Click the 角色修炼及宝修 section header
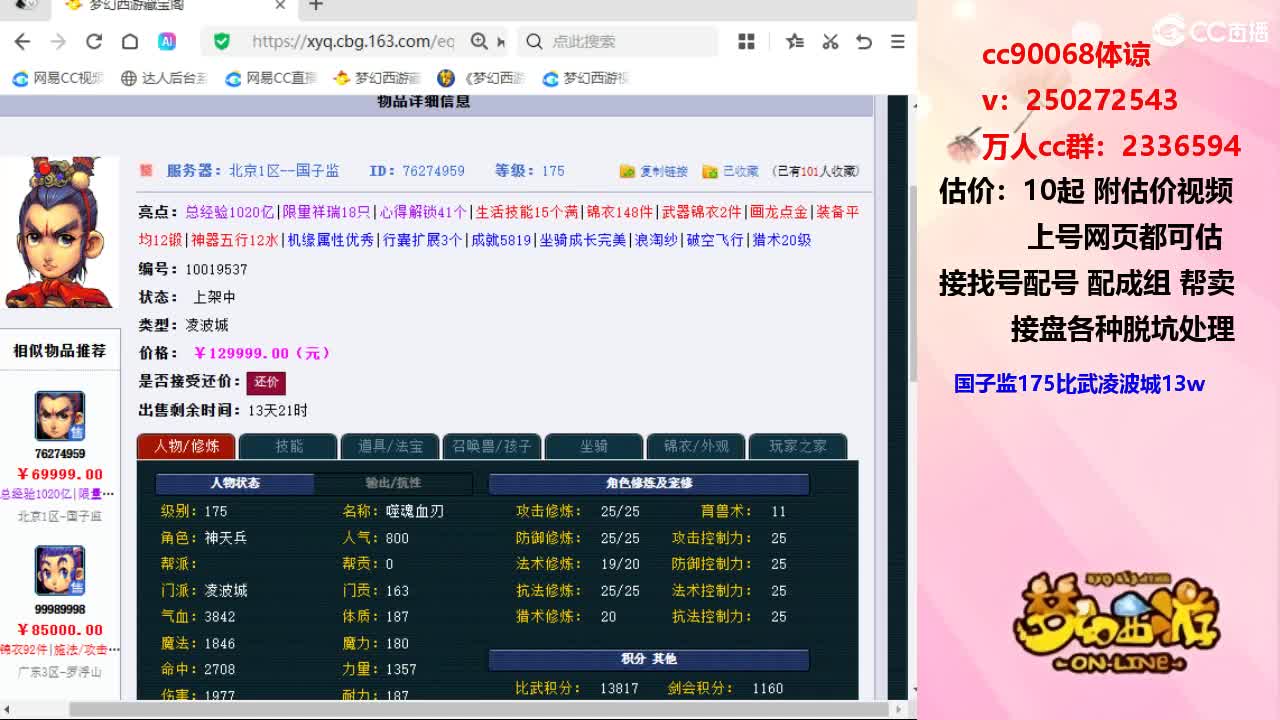 [649, 483]
